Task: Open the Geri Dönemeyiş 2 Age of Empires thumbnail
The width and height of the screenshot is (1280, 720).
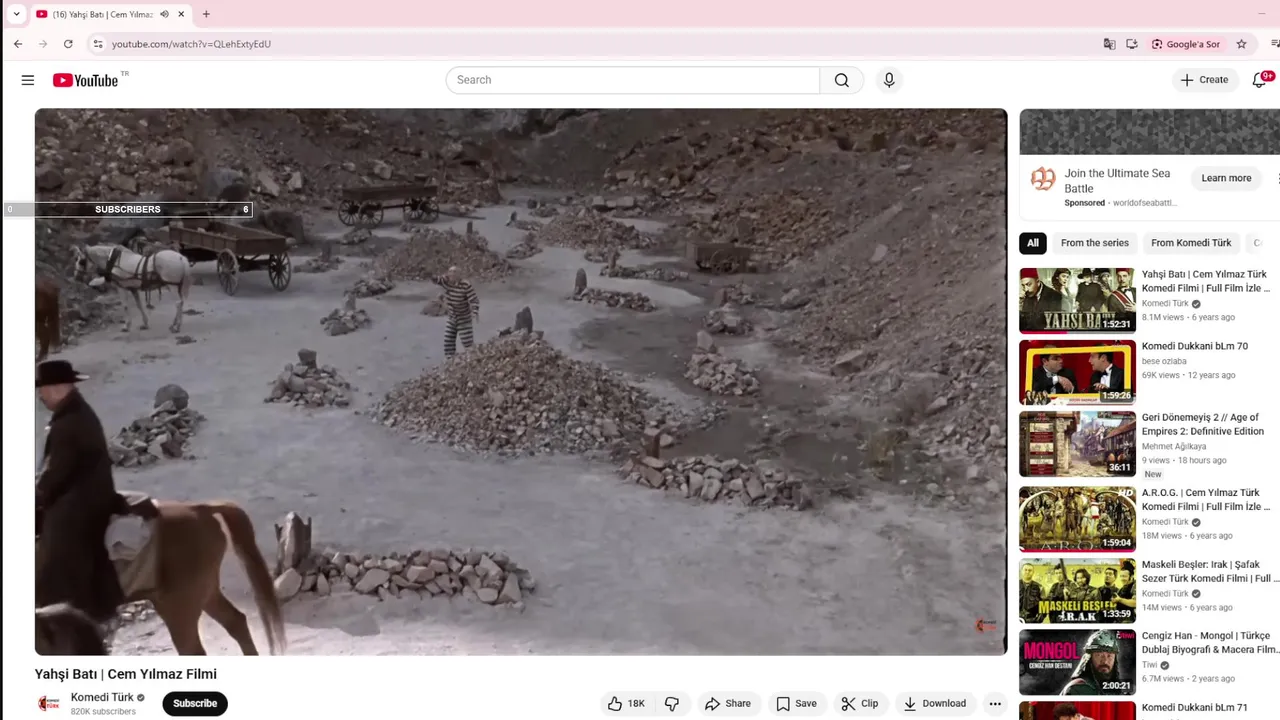Action: (1077, 444)
